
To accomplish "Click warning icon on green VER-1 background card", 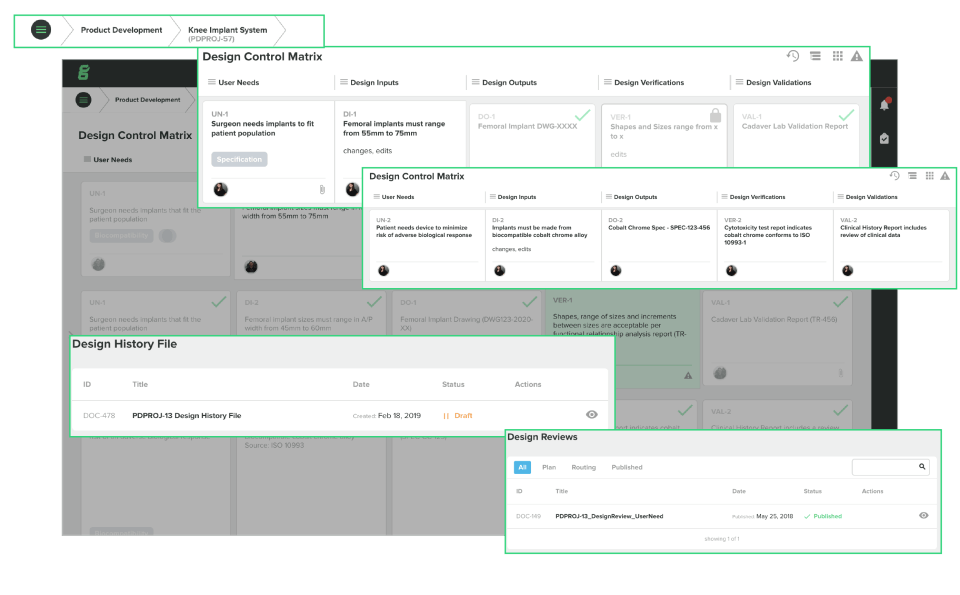I will click(688, 375).
